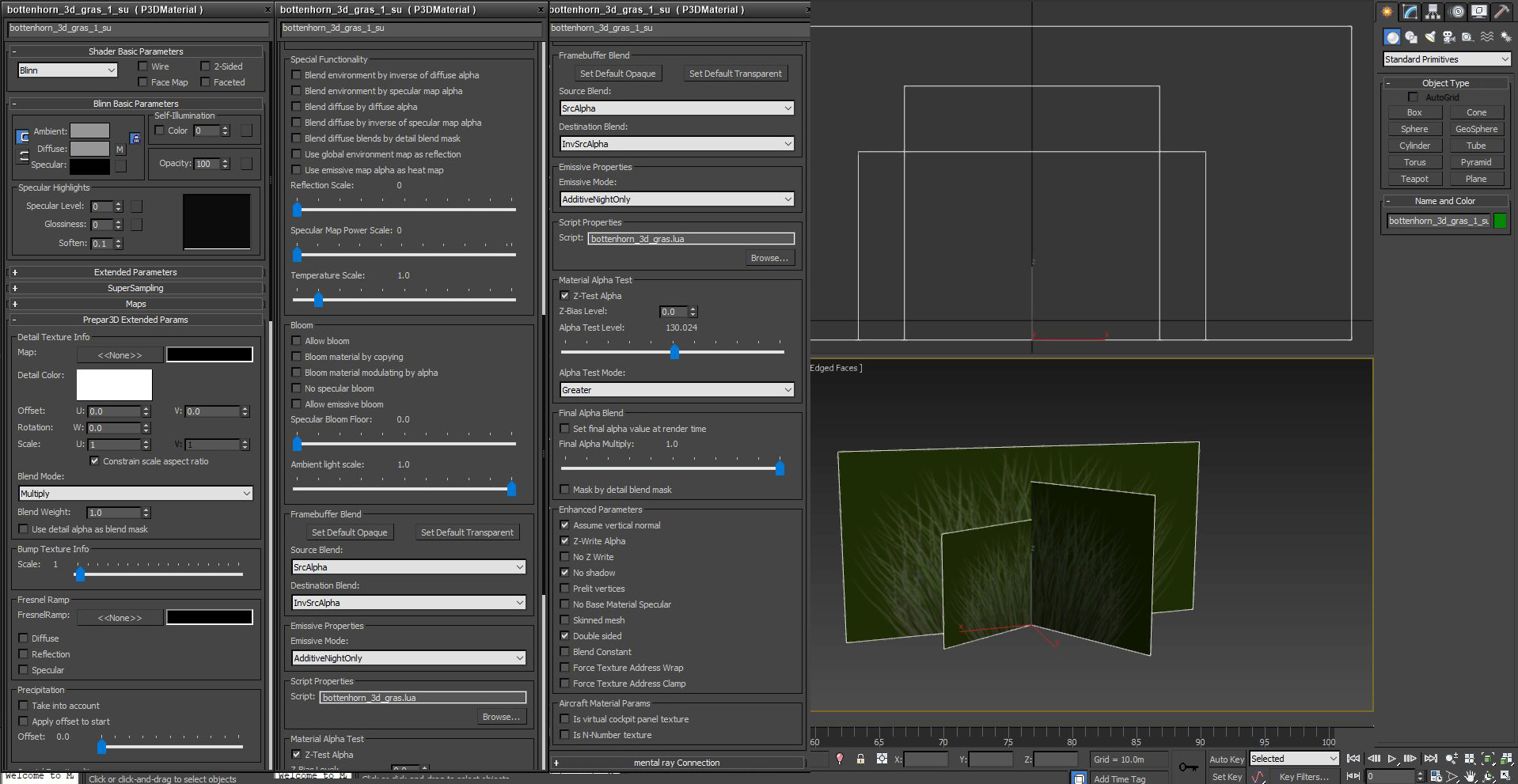Open default in/out tangents curve icon
Screen dimensions: 1518x784
pos(1258,777)
